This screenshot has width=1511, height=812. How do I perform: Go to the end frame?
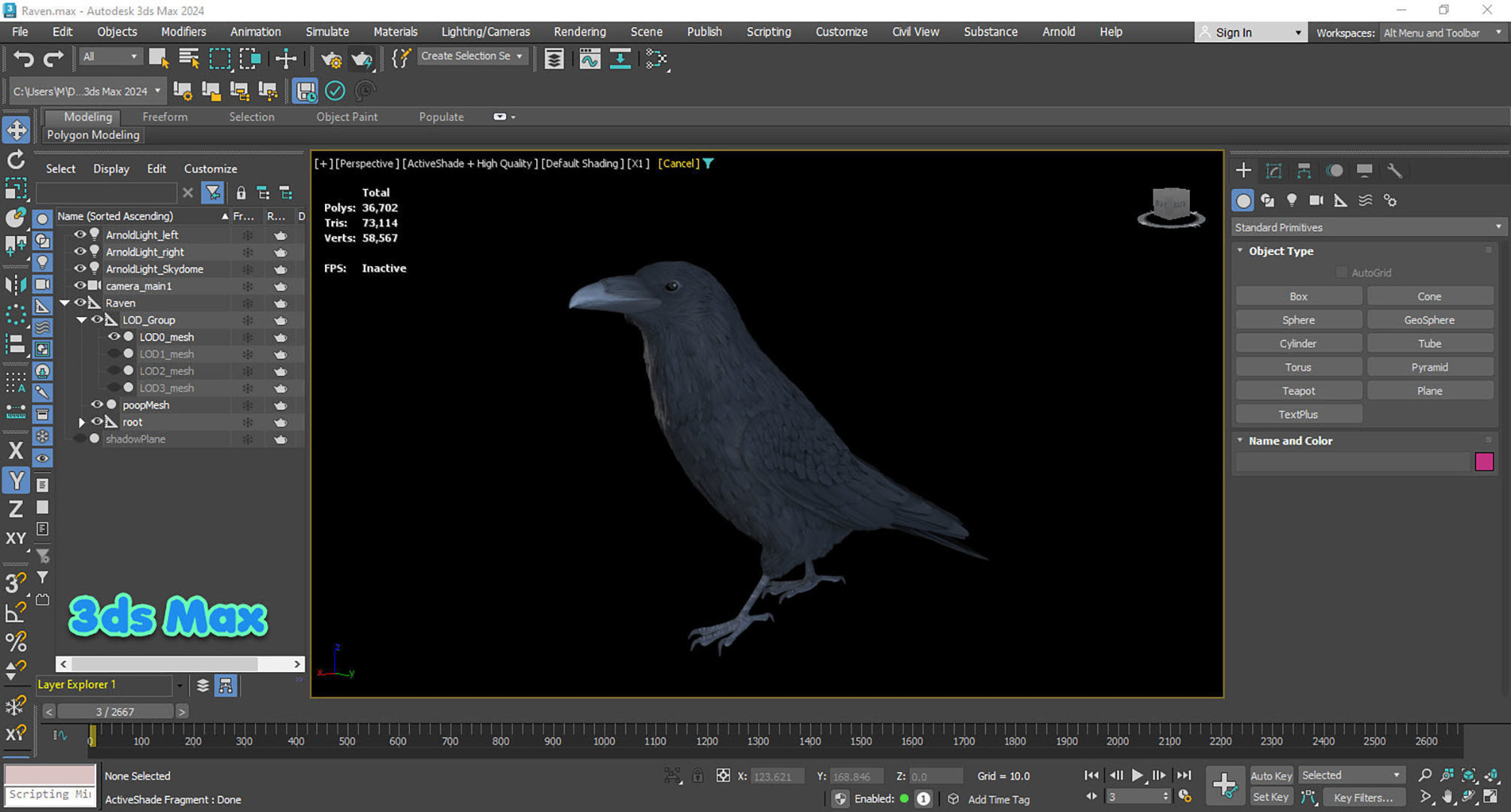(x=1184, y=775)
